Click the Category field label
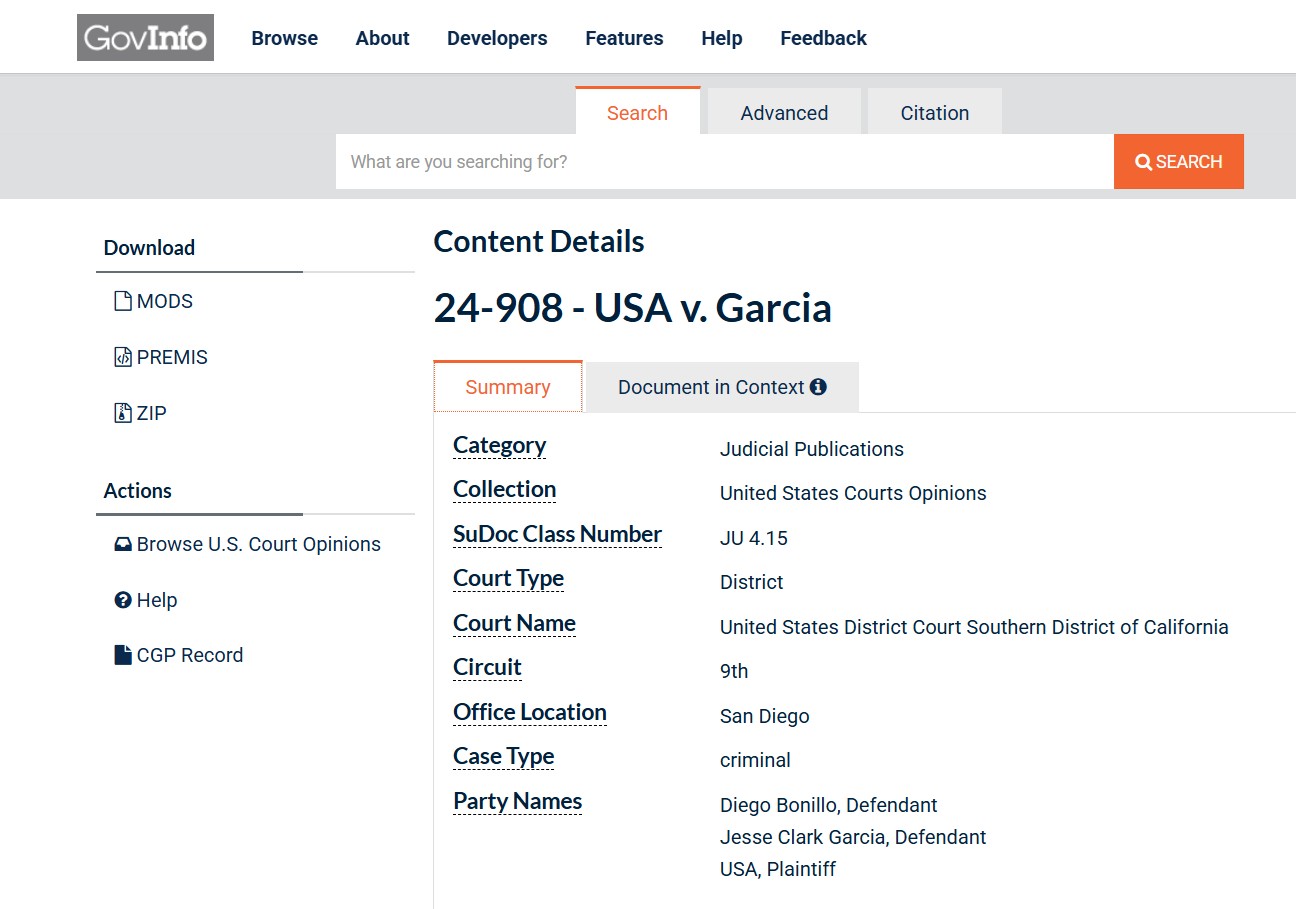Screen dimensions: 1296x909 [500, 446]
